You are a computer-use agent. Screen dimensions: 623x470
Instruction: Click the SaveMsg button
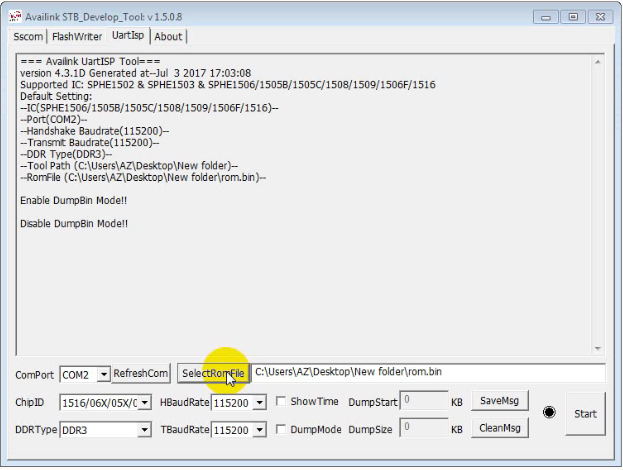pos(500,401)
